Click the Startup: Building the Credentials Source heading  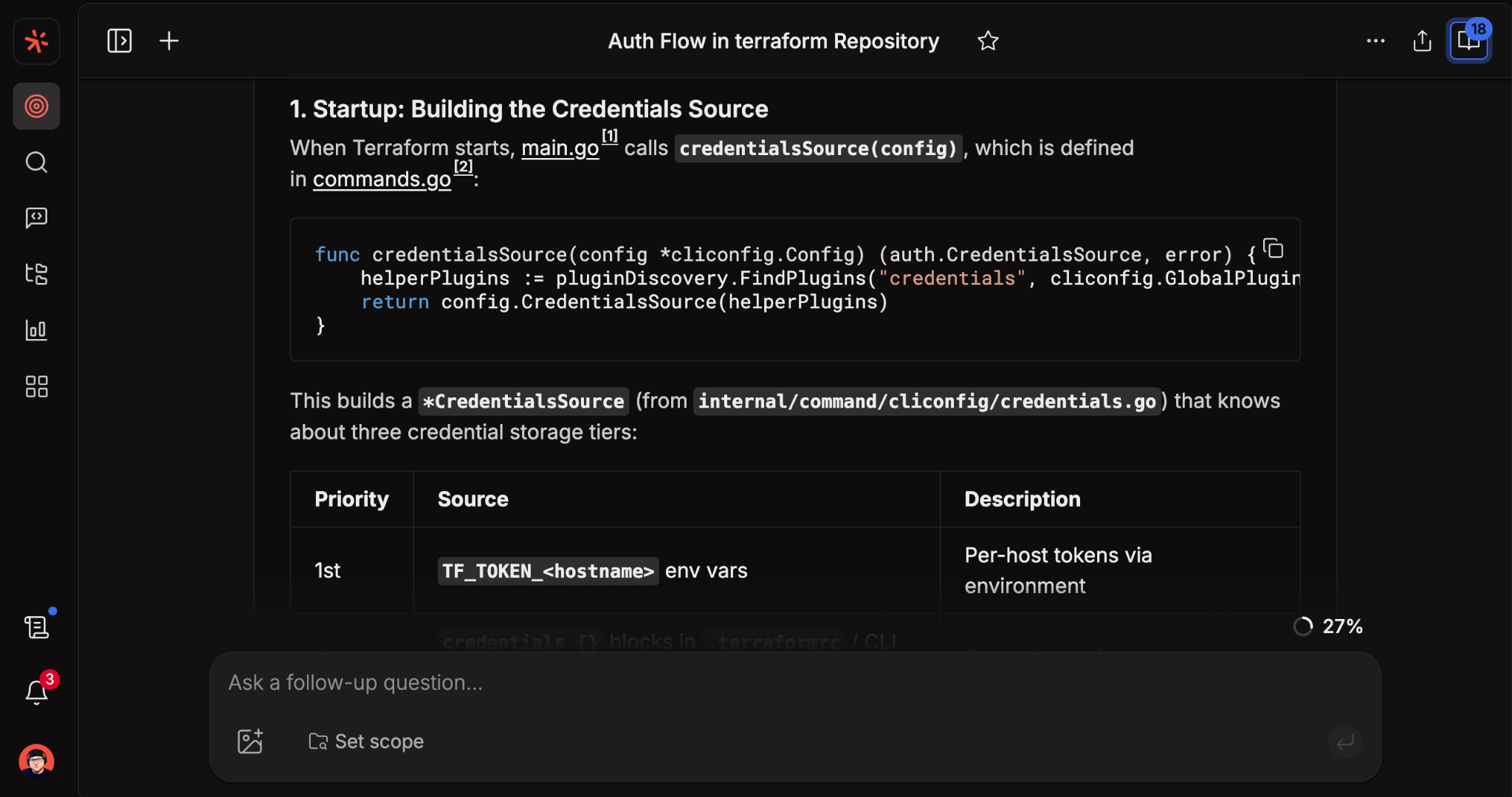pos(529,109)
